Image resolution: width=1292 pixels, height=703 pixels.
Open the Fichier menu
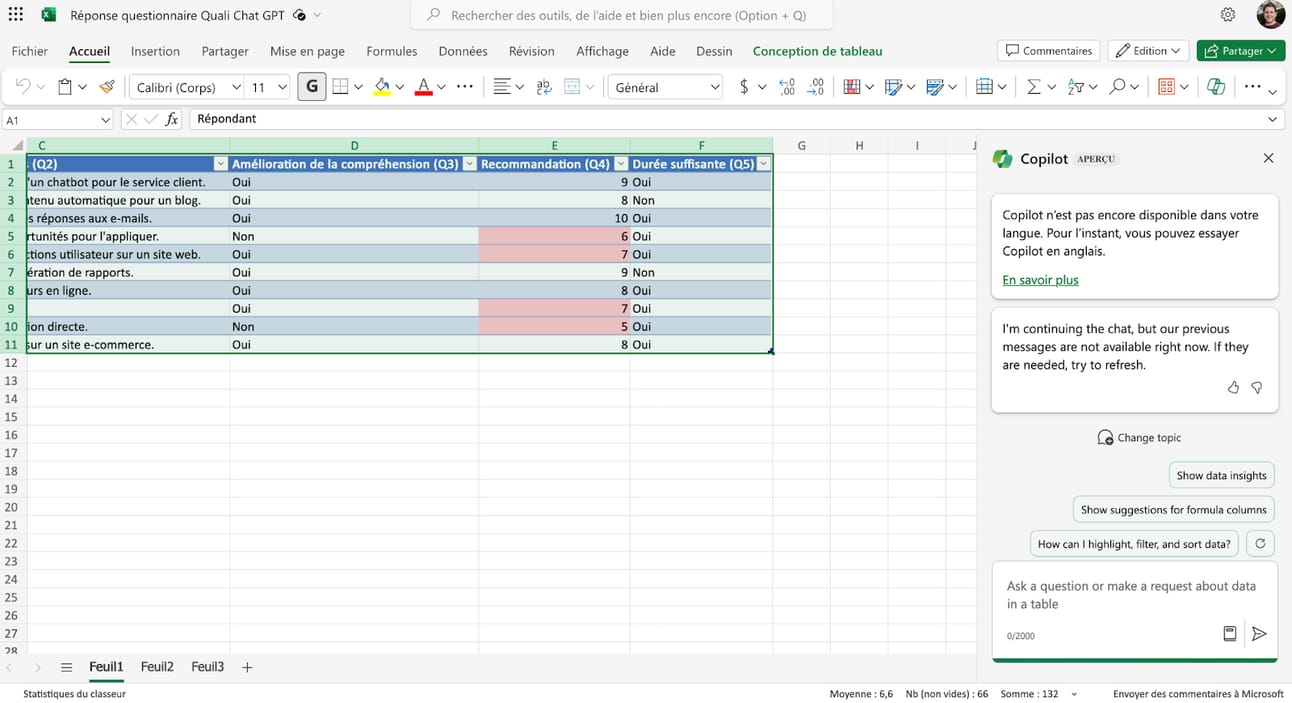click(30, 51)
